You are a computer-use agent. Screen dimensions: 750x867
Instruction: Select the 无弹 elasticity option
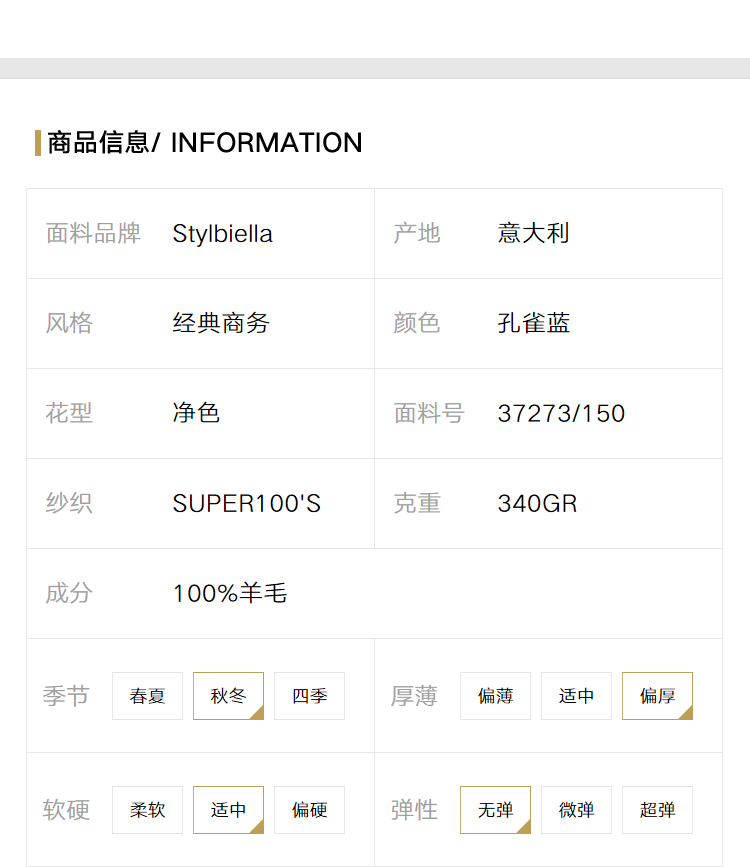(x=495, y=809)
